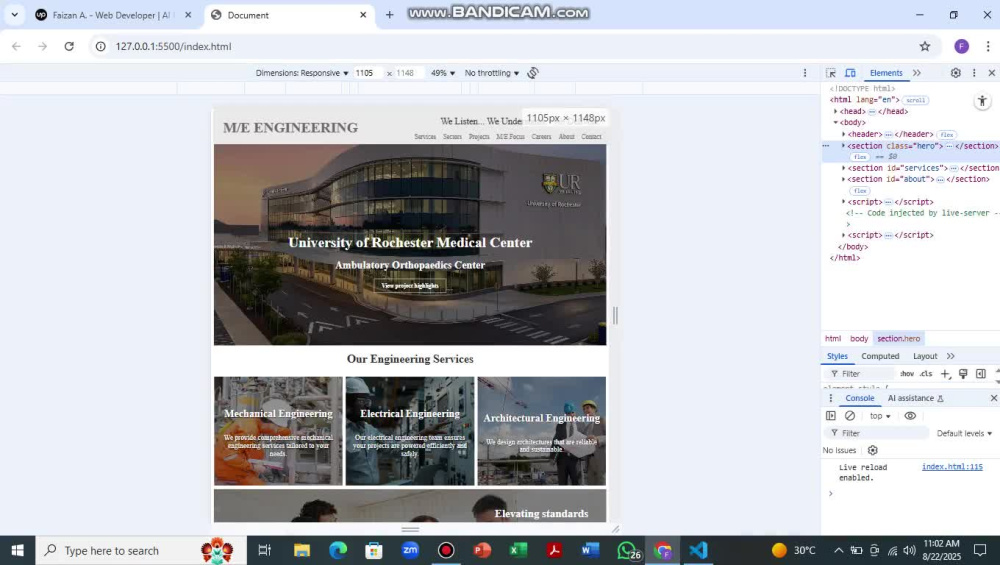Toggle the .cls element classes button

click(x=926, y=374)
